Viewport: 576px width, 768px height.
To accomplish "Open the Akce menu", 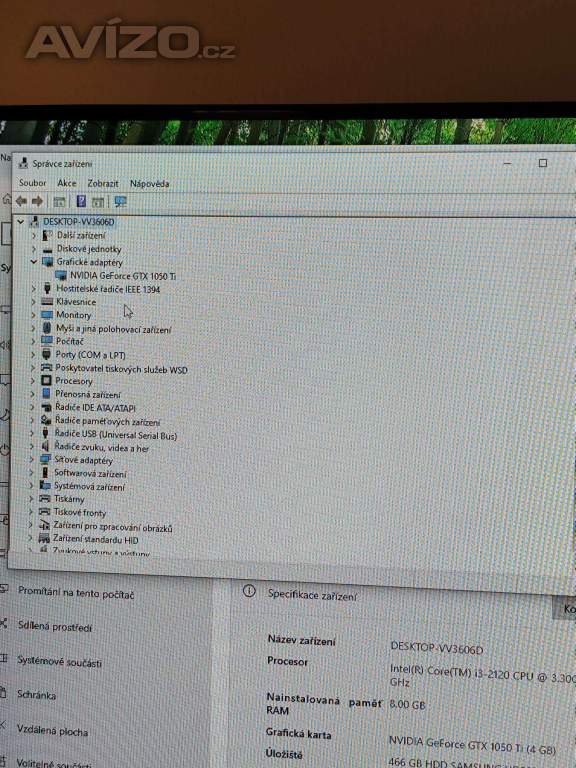I will tap(67, 183).
